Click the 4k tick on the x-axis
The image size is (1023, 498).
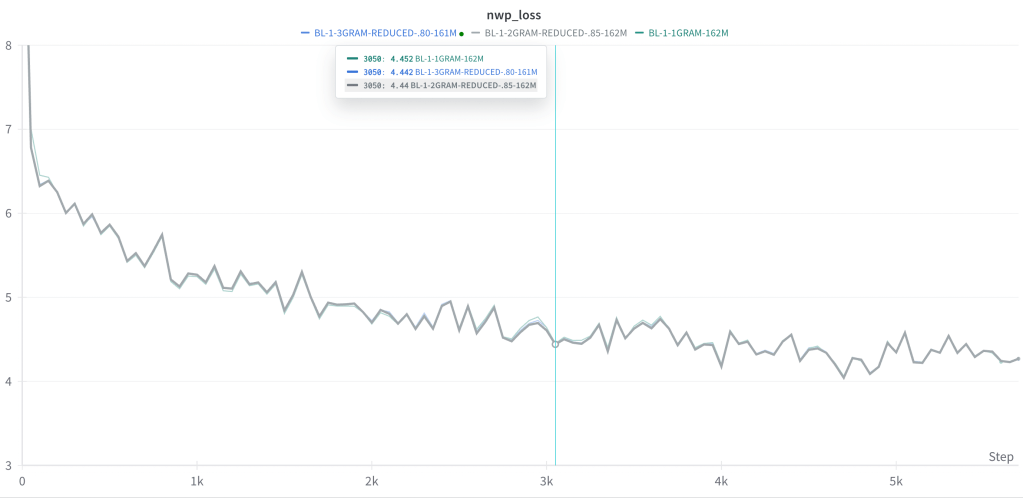point(721,479)
